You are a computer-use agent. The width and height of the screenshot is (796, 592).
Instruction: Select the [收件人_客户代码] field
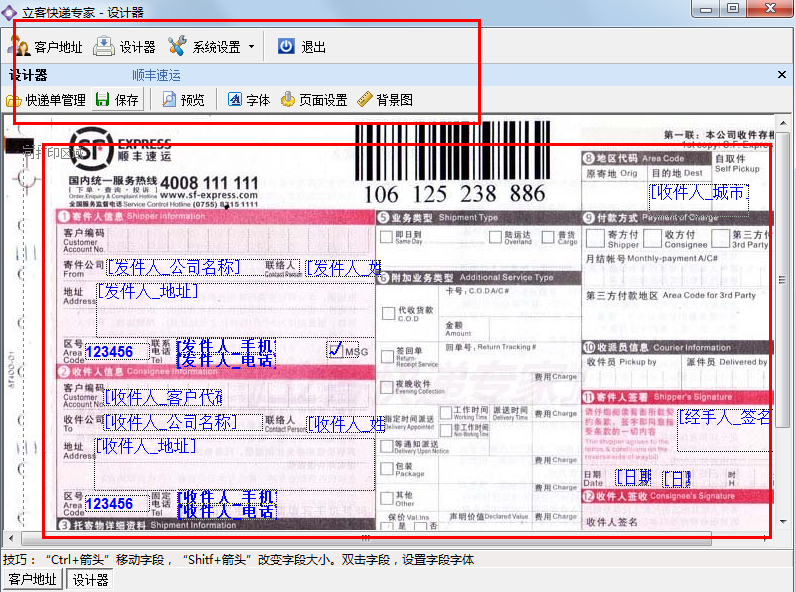tap(163, 397)
